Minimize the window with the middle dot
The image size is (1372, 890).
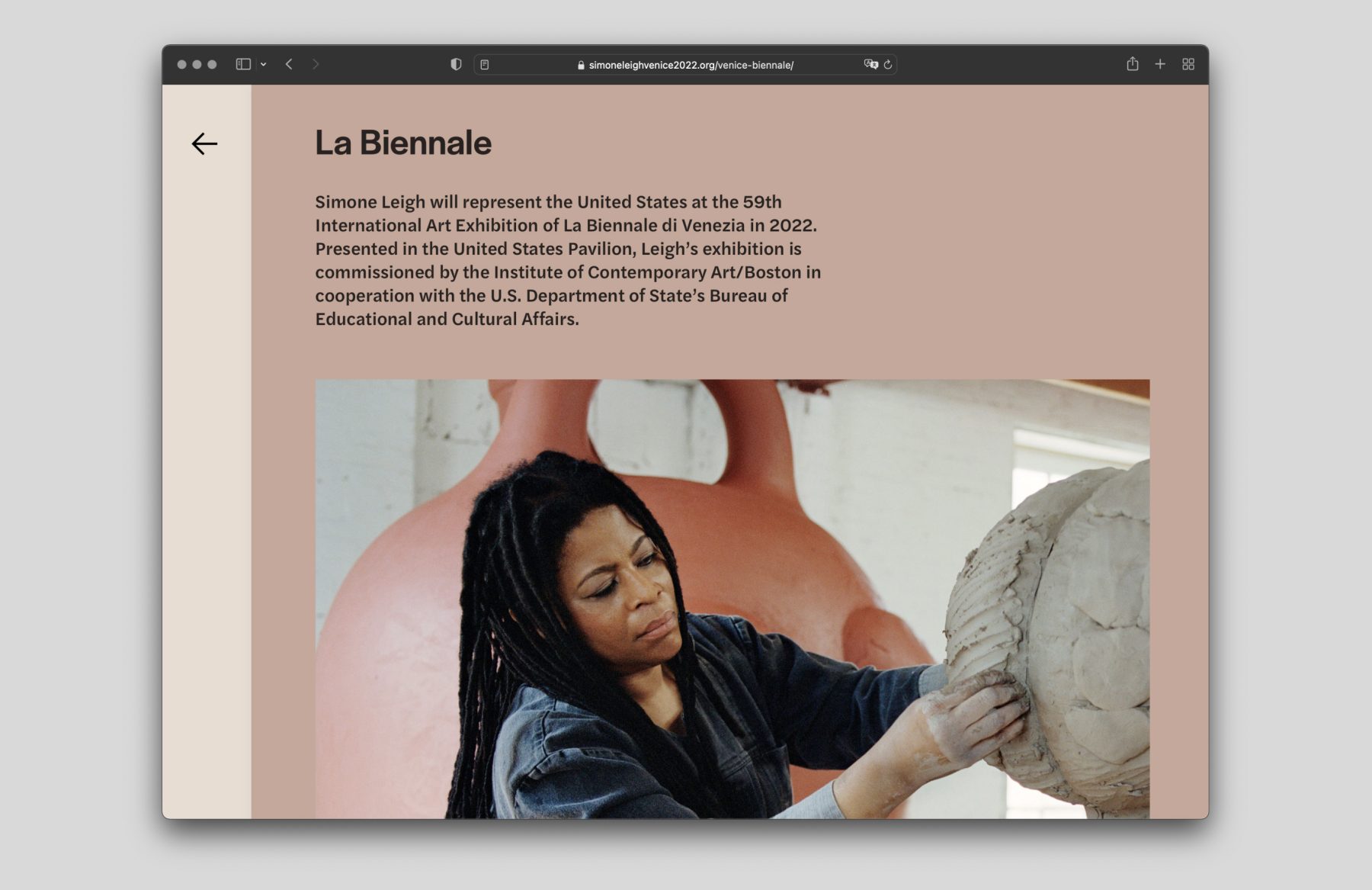(x=197, y=65)
